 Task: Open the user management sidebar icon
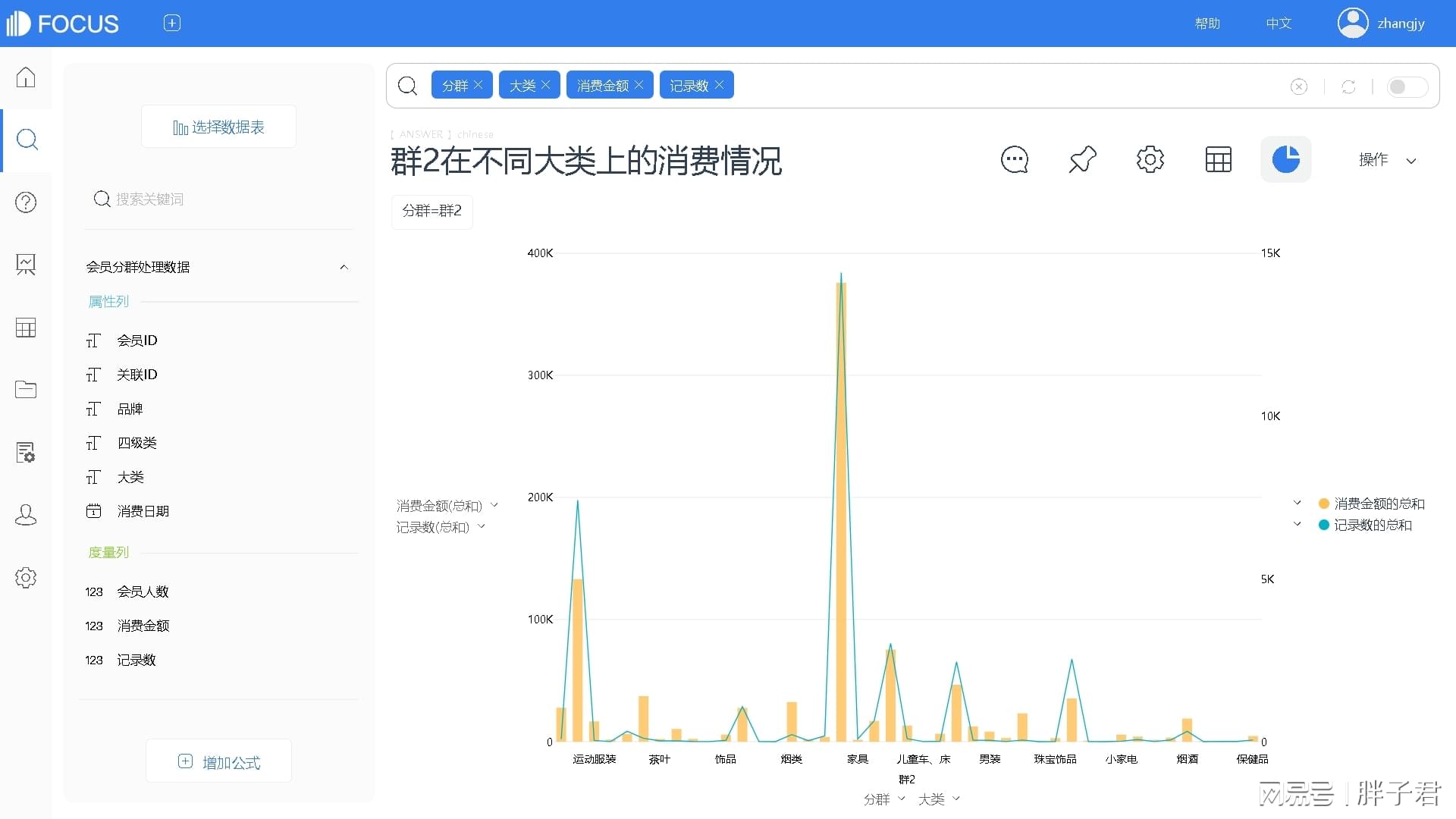pyautogui.click(x=26, y=515)
